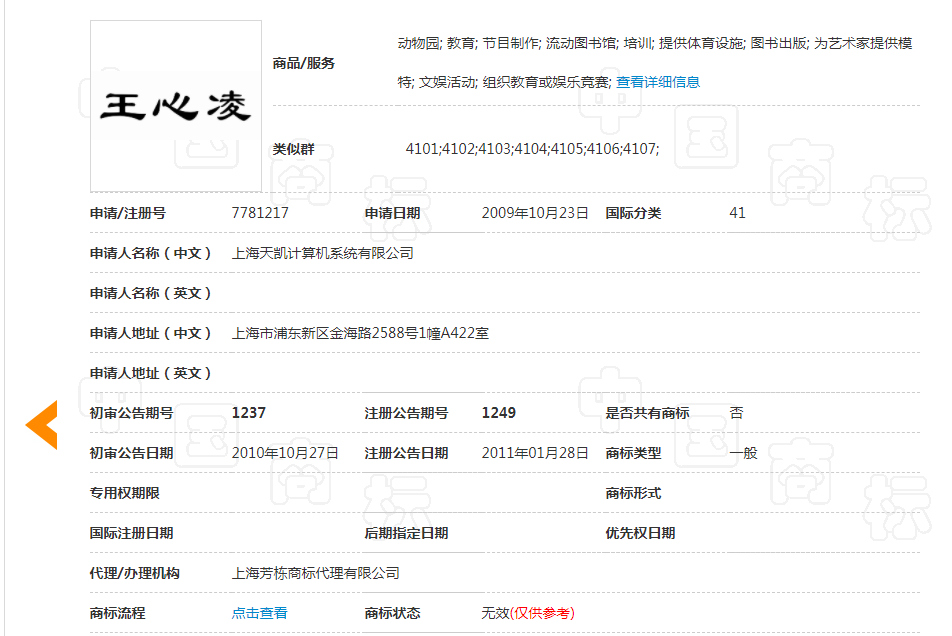
Task: Select similar group codes 4101;4102;4103...
Action: [x=458, y=149]
